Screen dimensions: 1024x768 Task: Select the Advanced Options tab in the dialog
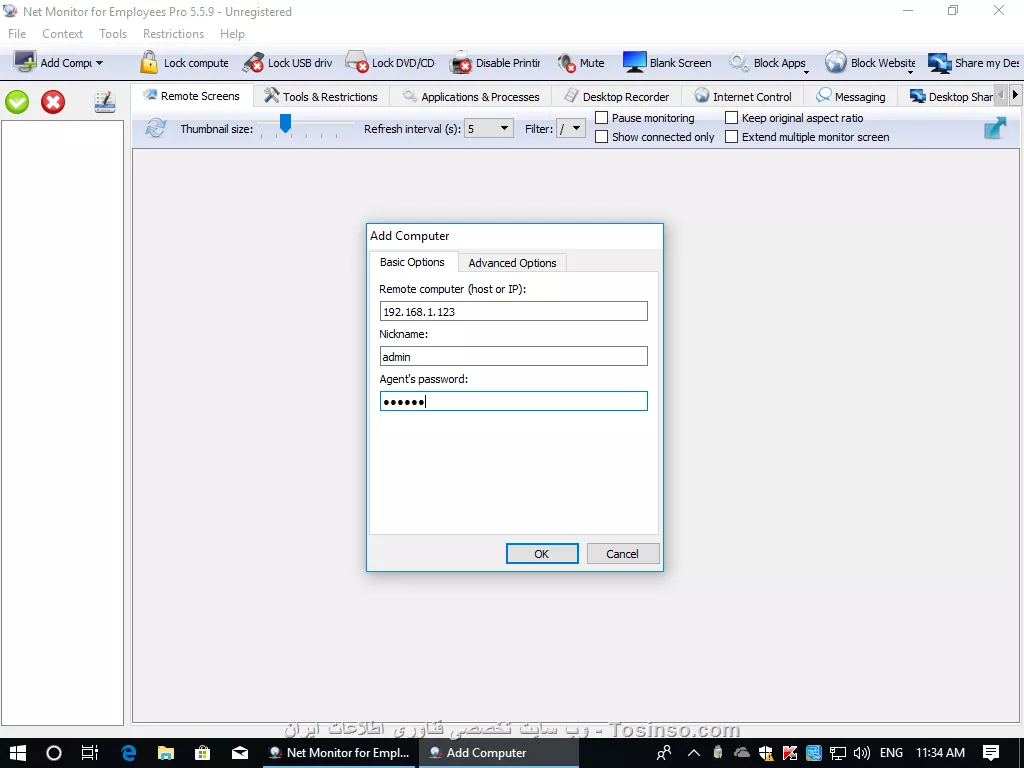(x=512, y=263)
